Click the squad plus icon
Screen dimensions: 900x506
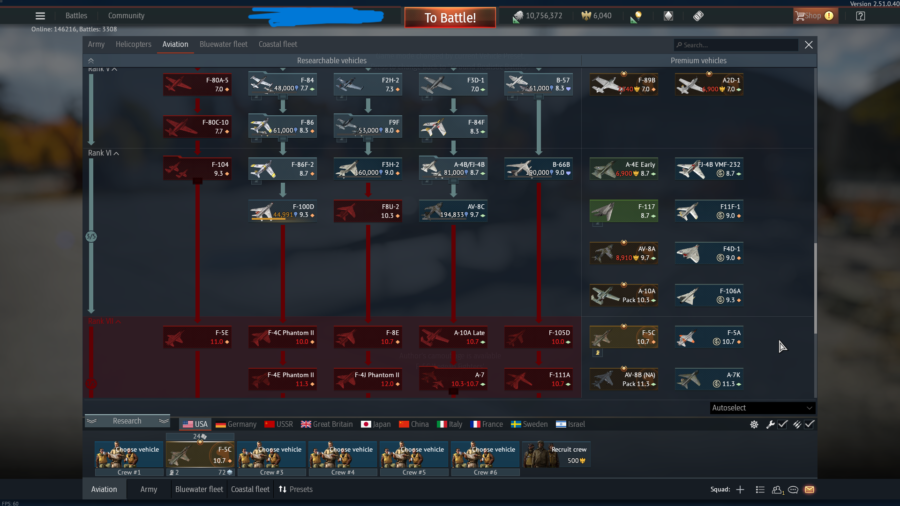(740, 490)
